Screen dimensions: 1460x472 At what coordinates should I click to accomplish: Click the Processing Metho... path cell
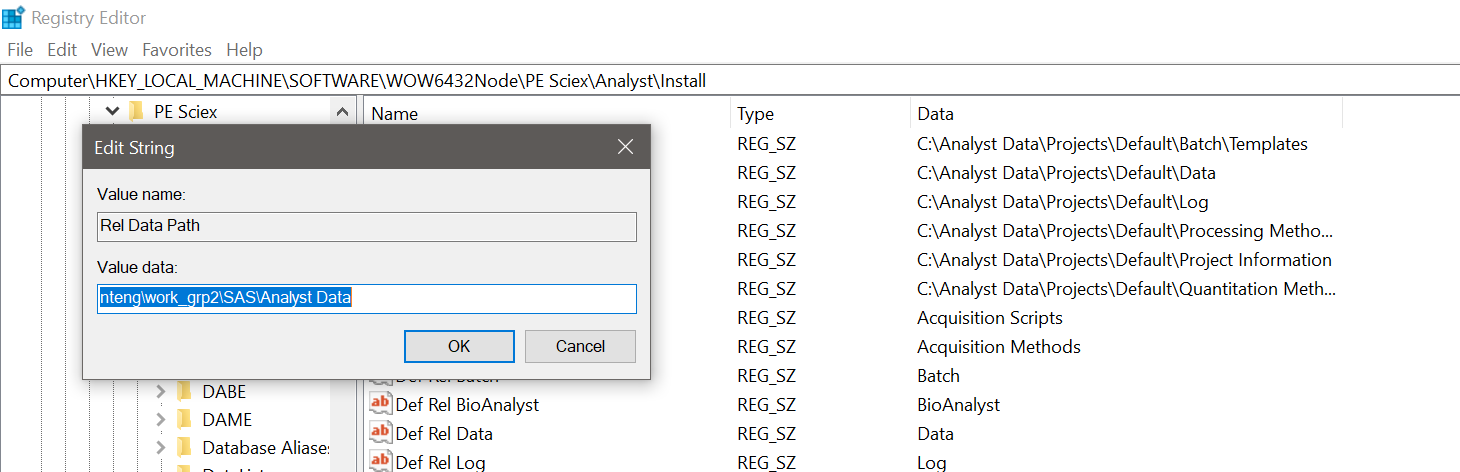1125,231
